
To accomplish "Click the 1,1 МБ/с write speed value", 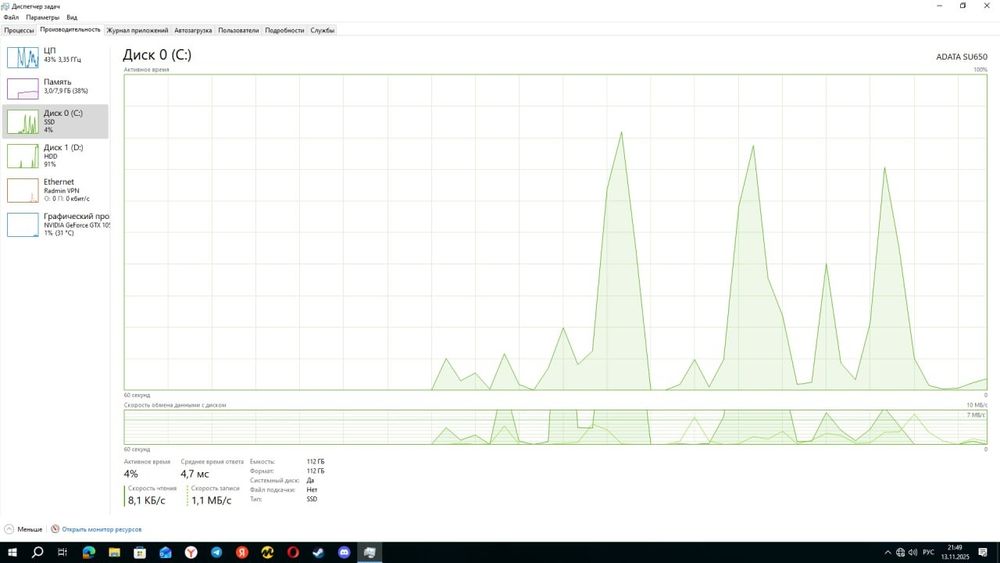I will [x=211, y=501].
